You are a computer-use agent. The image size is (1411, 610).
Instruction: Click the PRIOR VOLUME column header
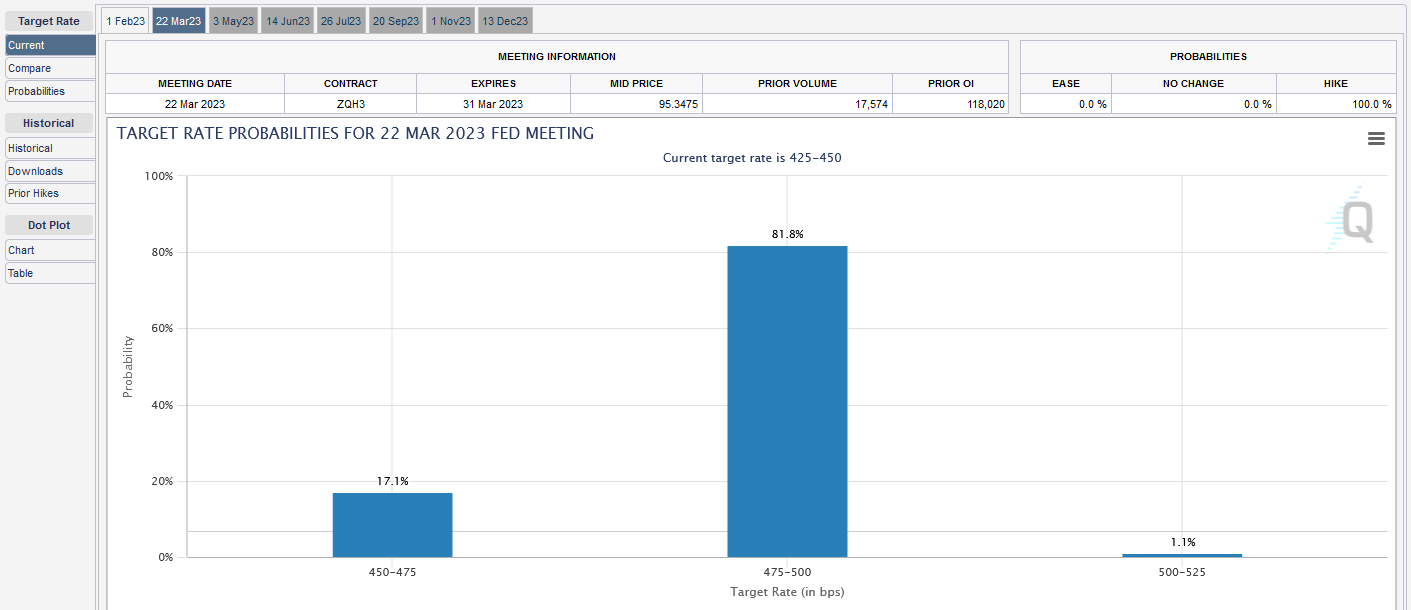tap(798, 84)
